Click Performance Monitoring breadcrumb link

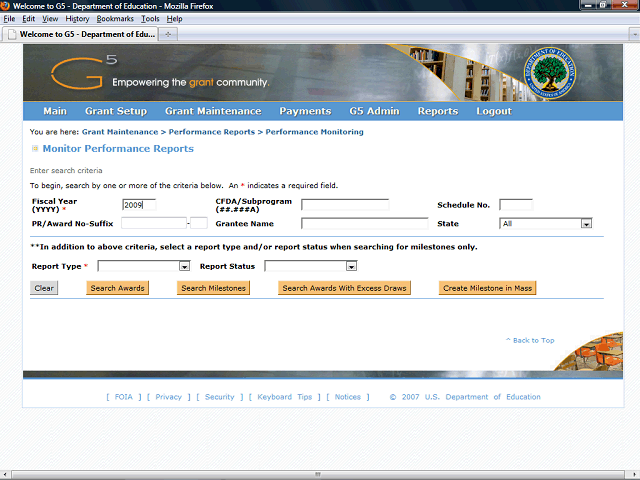314,132
